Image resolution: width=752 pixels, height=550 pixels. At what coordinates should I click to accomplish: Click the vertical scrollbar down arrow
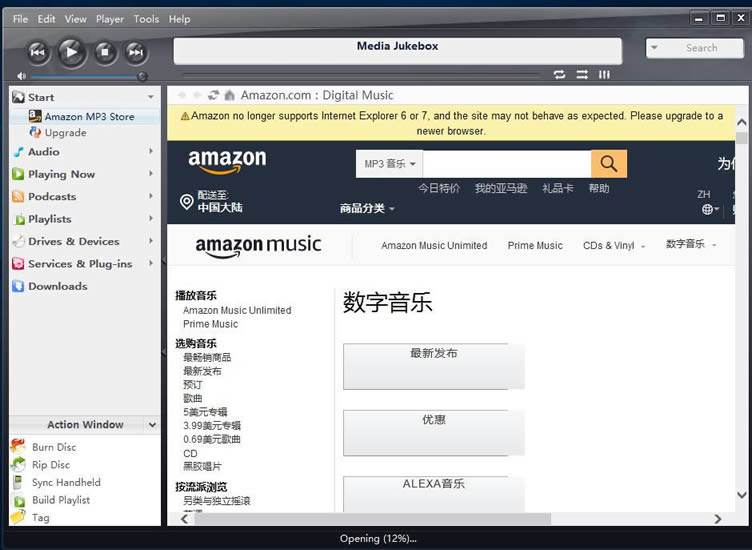[x=741, y=495]
